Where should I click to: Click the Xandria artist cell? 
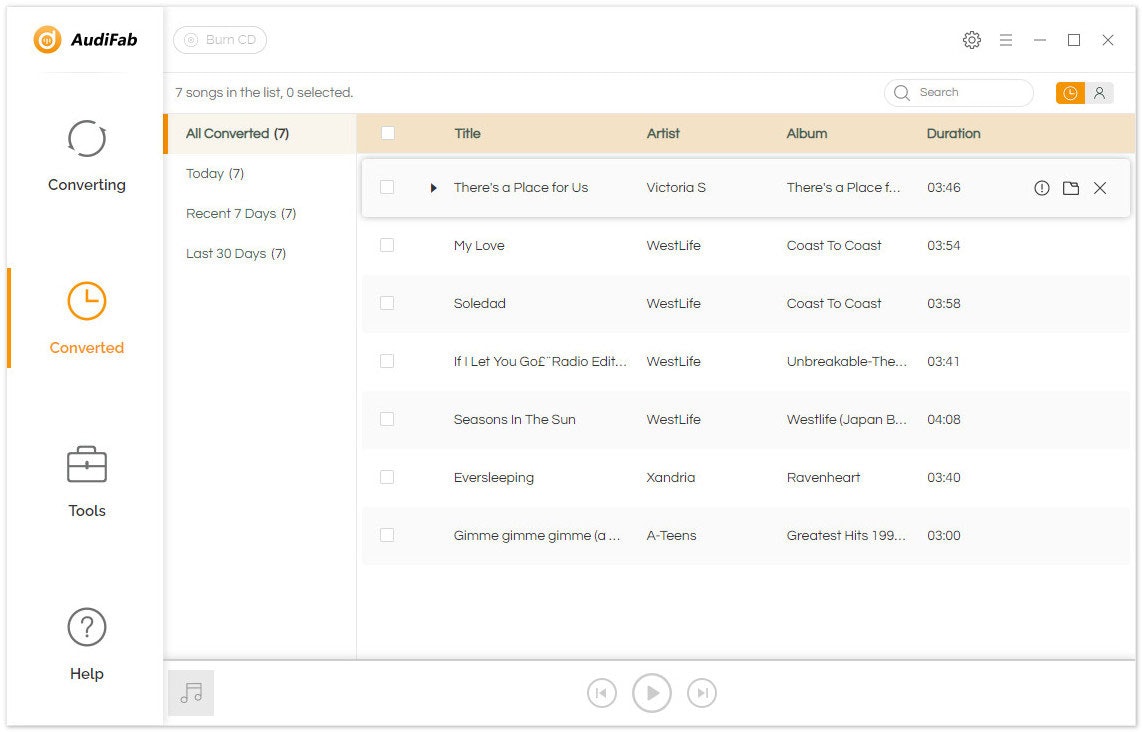click(671, 478)
